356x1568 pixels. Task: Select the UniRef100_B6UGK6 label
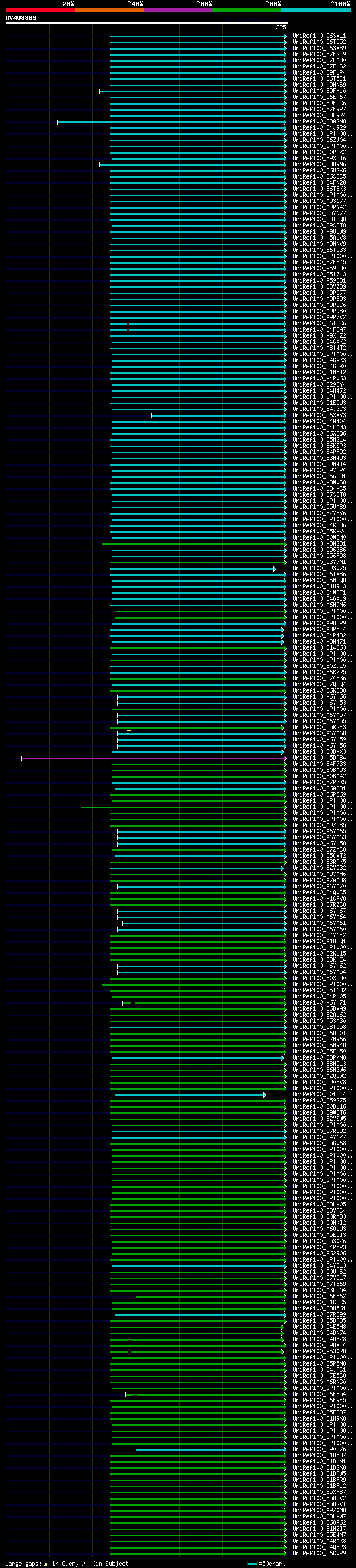coord(319,170)
